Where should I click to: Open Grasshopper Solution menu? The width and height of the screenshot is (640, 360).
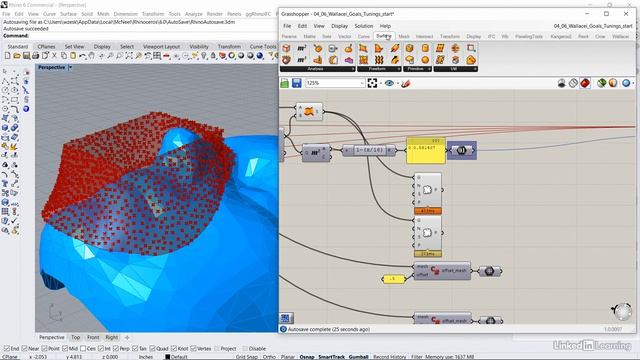(363, 26)
